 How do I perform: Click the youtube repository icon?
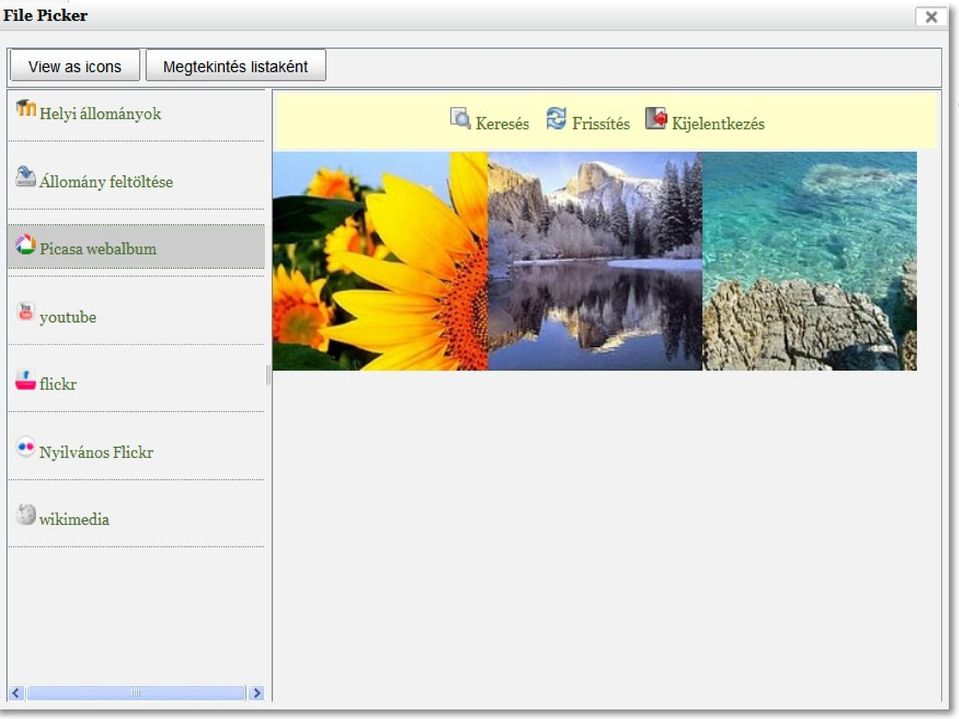[x=26, y=312]
